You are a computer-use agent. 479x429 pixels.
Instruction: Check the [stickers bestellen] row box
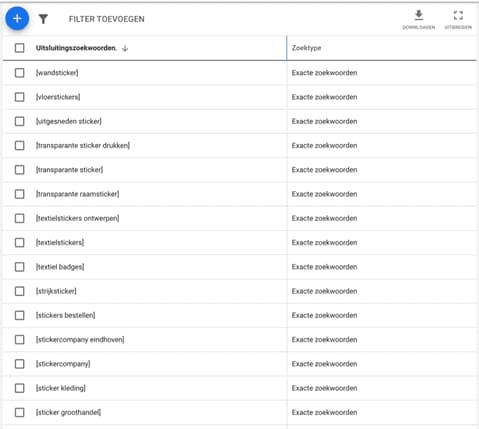pos(20,315)
